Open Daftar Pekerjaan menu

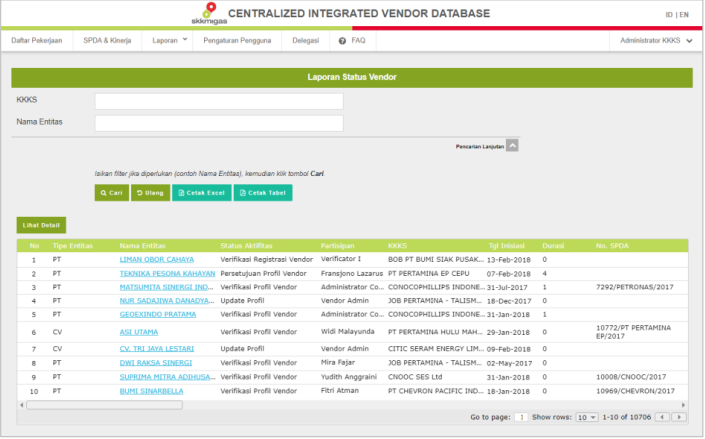tap(37, 40)
